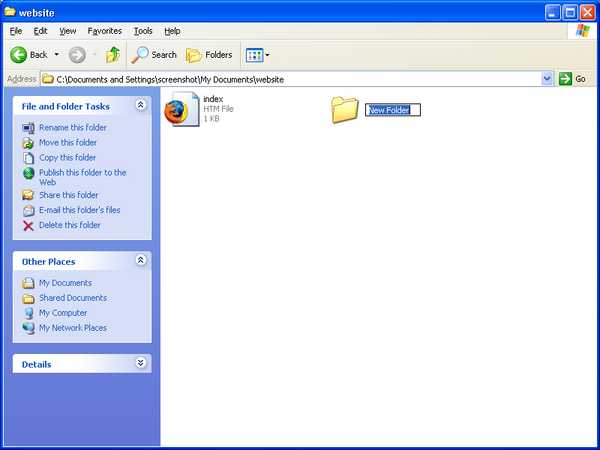The width and height of the screenshot is (600, 450).
Task: Click Move this folder link
Action: [68, 142]
